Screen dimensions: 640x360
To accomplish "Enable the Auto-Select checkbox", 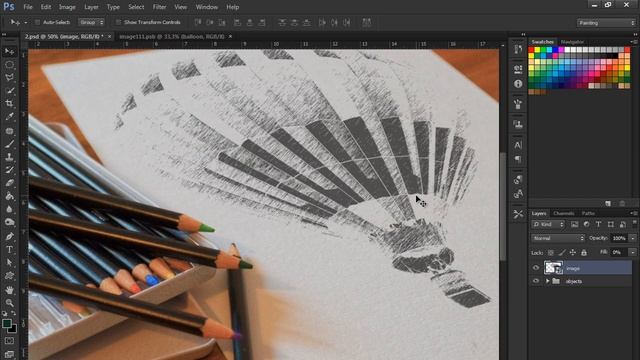I will coord(37,22).
